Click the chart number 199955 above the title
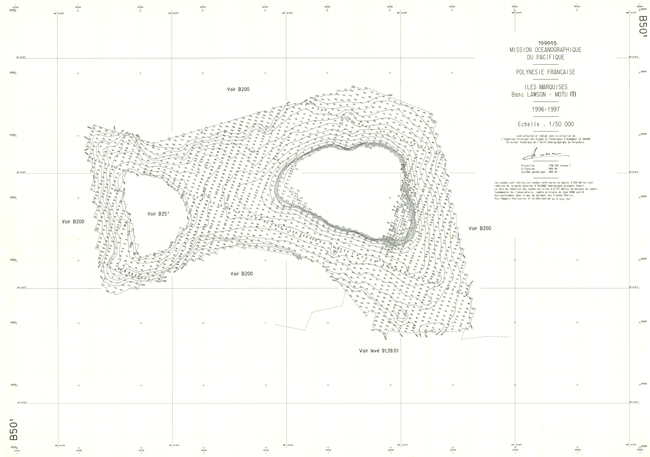This screenshot has height=457, width=650. pos(543,42)
